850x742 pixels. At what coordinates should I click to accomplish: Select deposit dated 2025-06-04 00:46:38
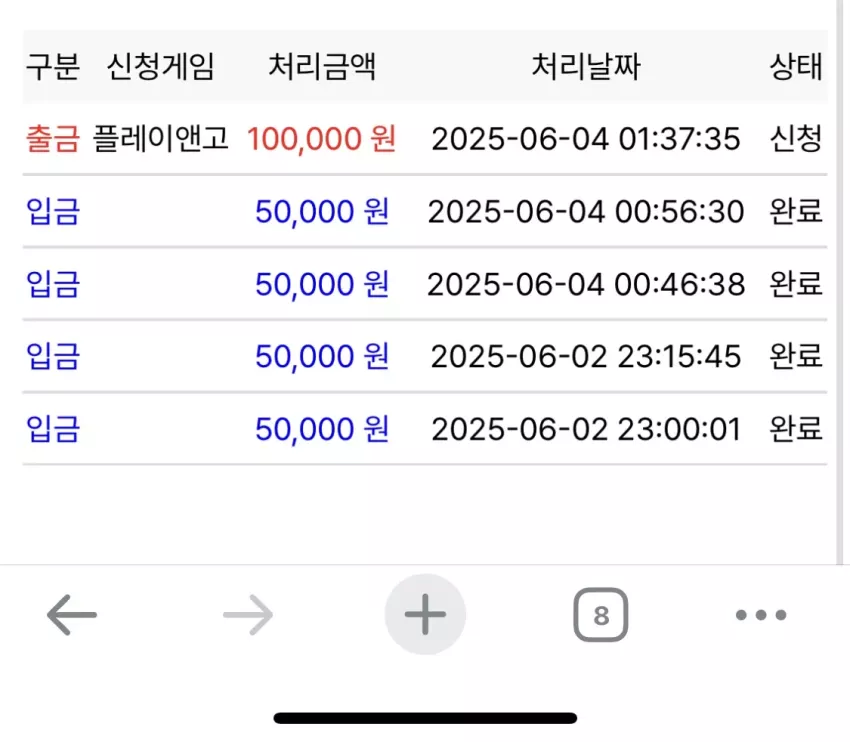click(425, 283)
